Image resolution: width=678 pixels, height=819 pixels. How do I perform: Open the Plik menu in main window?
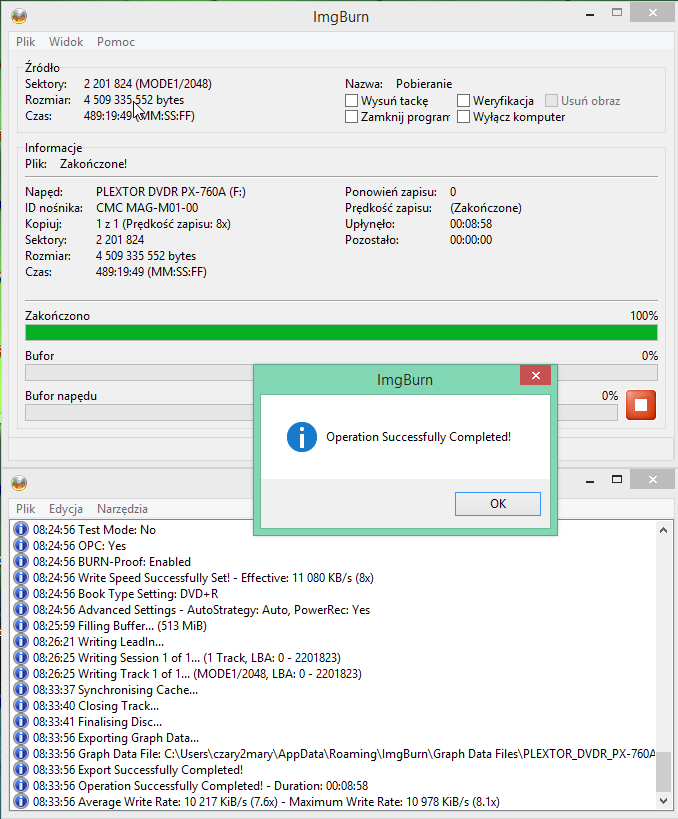[x=25, y=42]
